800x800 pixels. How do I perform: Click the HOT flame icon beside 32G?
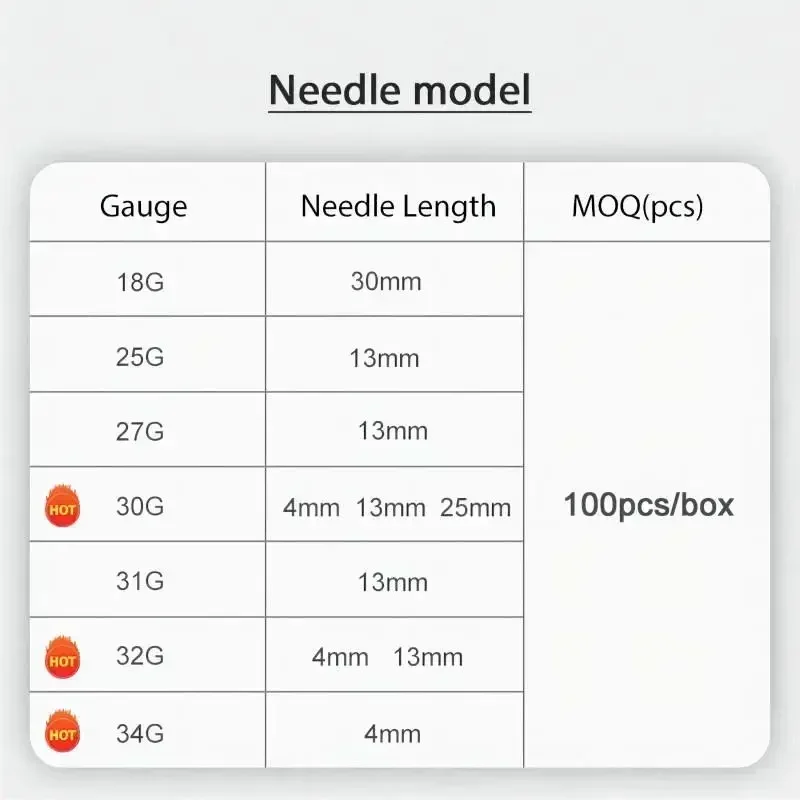point(62,658)
